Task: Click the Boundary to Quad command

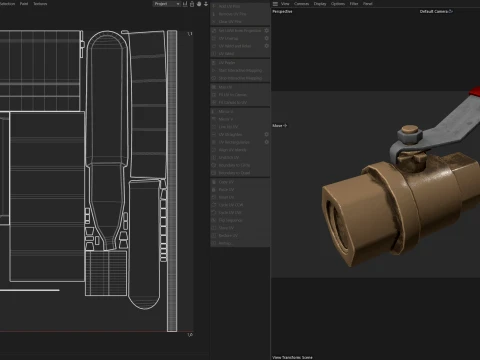Action: (234, 173)
